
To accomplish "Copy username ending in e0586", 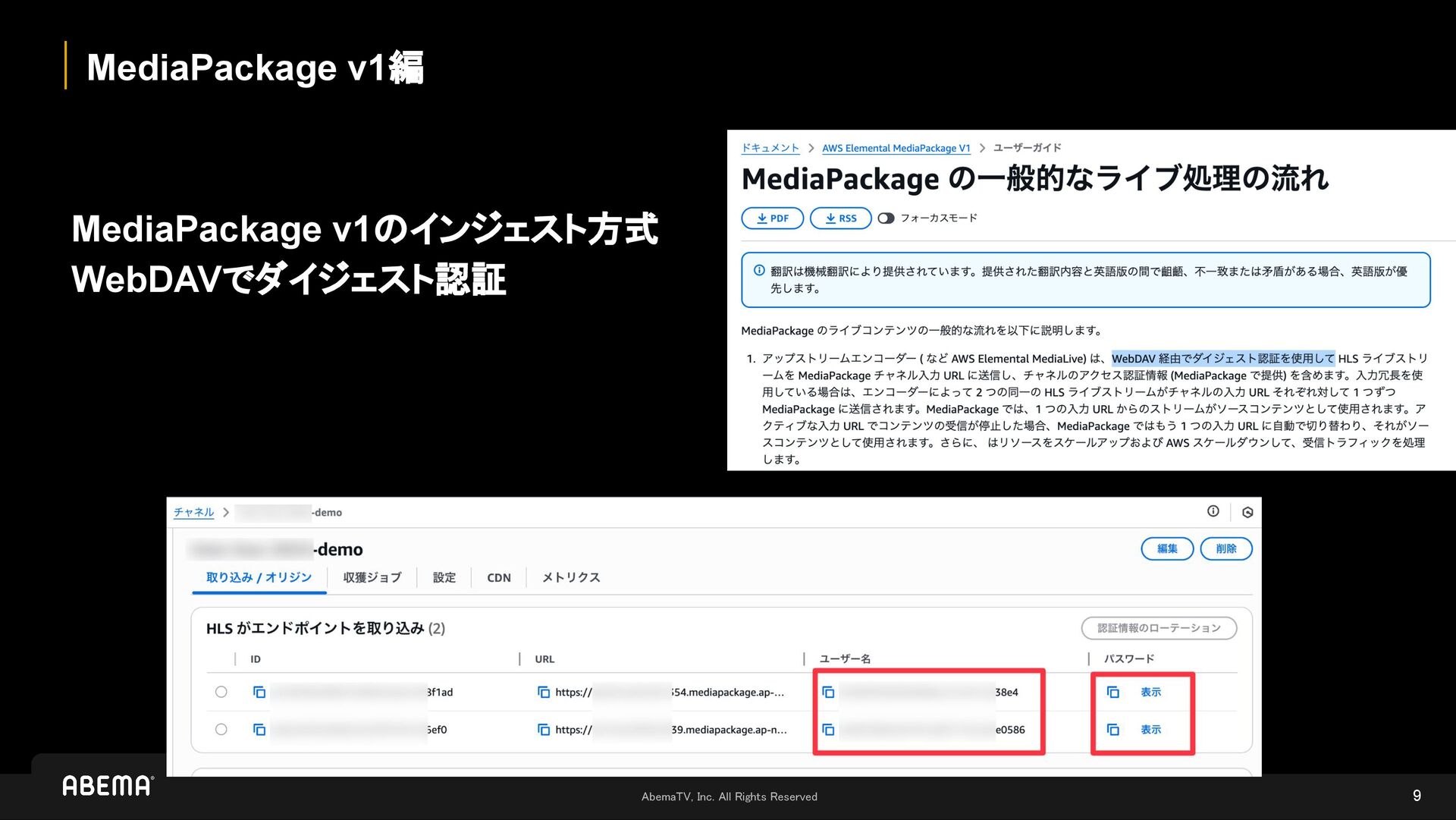I will click(828, 730).
